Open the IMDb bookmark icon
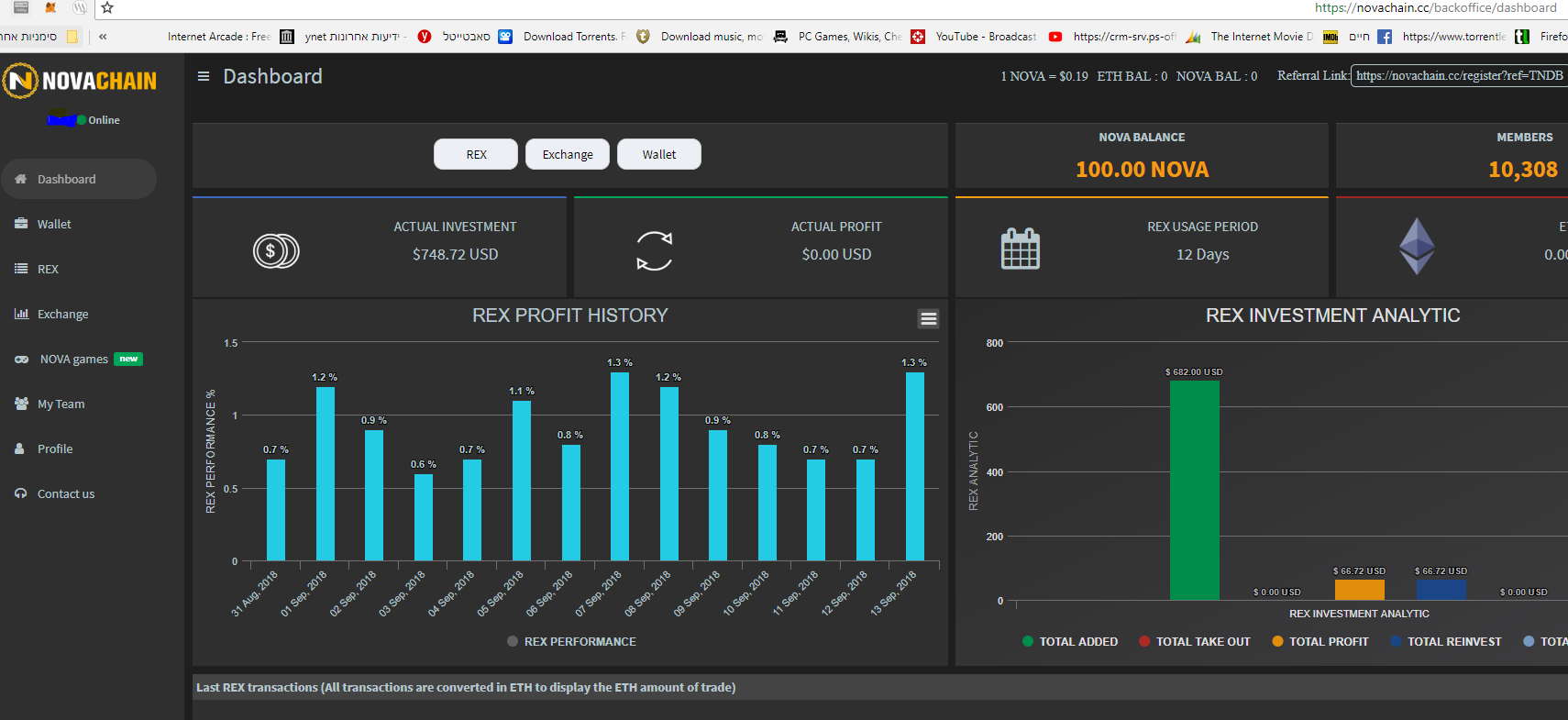 pyautogui.click(x=1331, y=37)
